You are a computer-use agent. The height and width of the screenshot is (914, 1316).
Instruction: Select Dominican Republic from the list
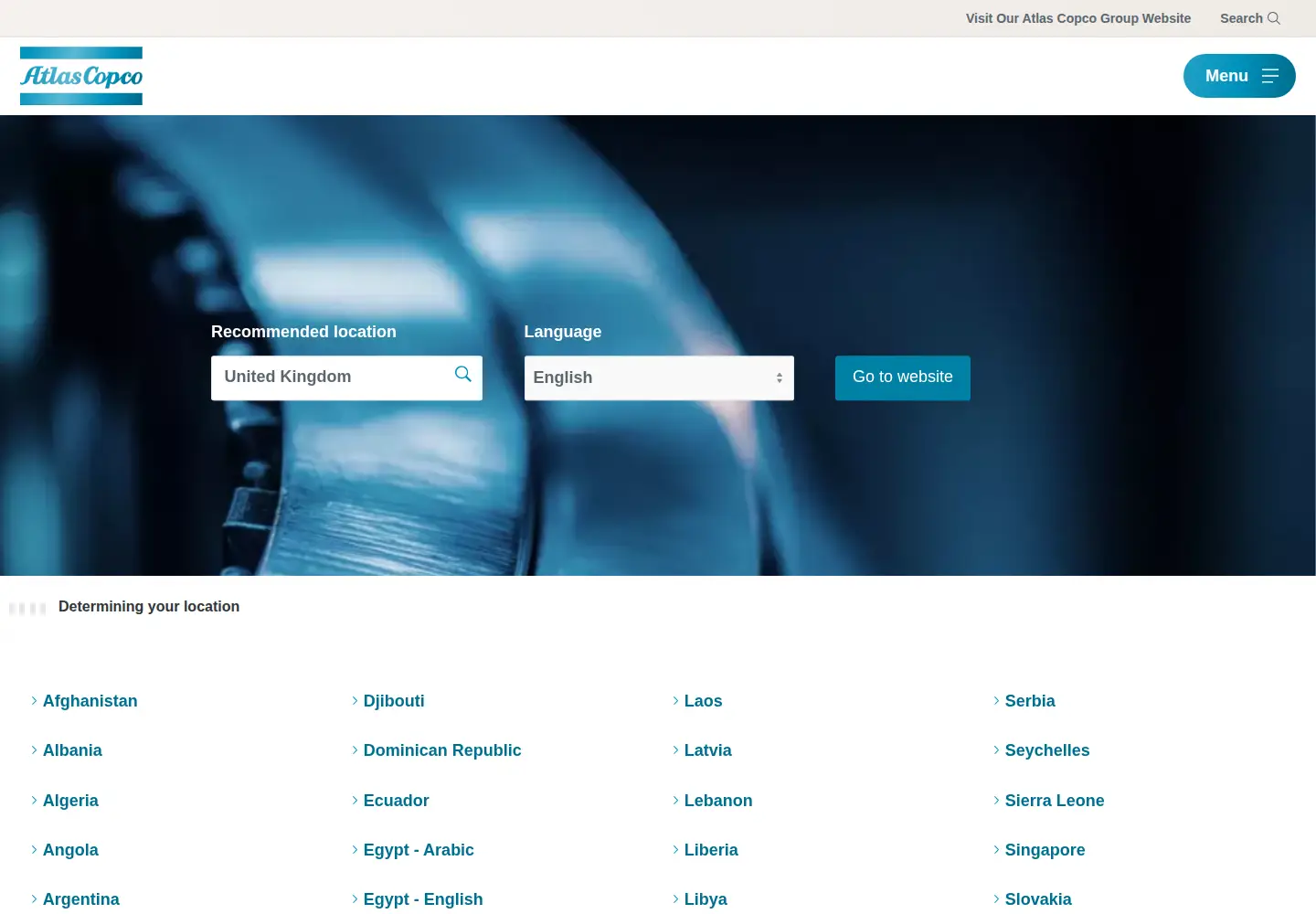(442, 750)
